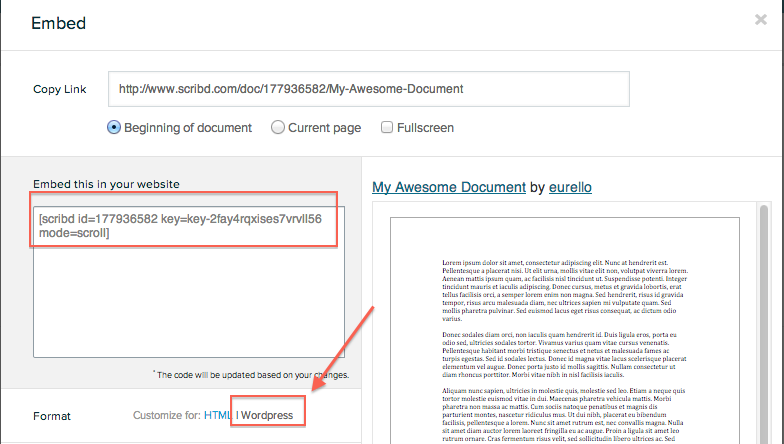
Task: Enable the Fullscreen checkbox
Action: click(x=386, y=127)
